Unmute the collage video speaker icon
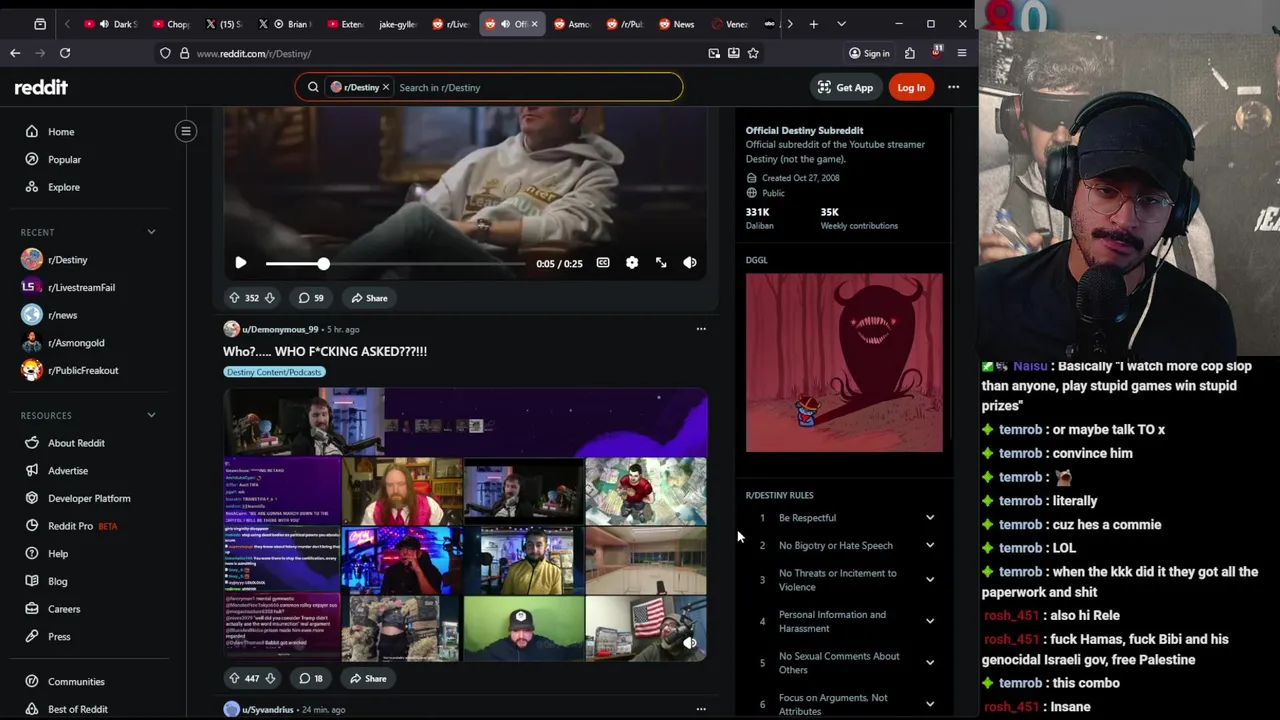This screenshot has height=720, width=1280. (x=689, y=643)
